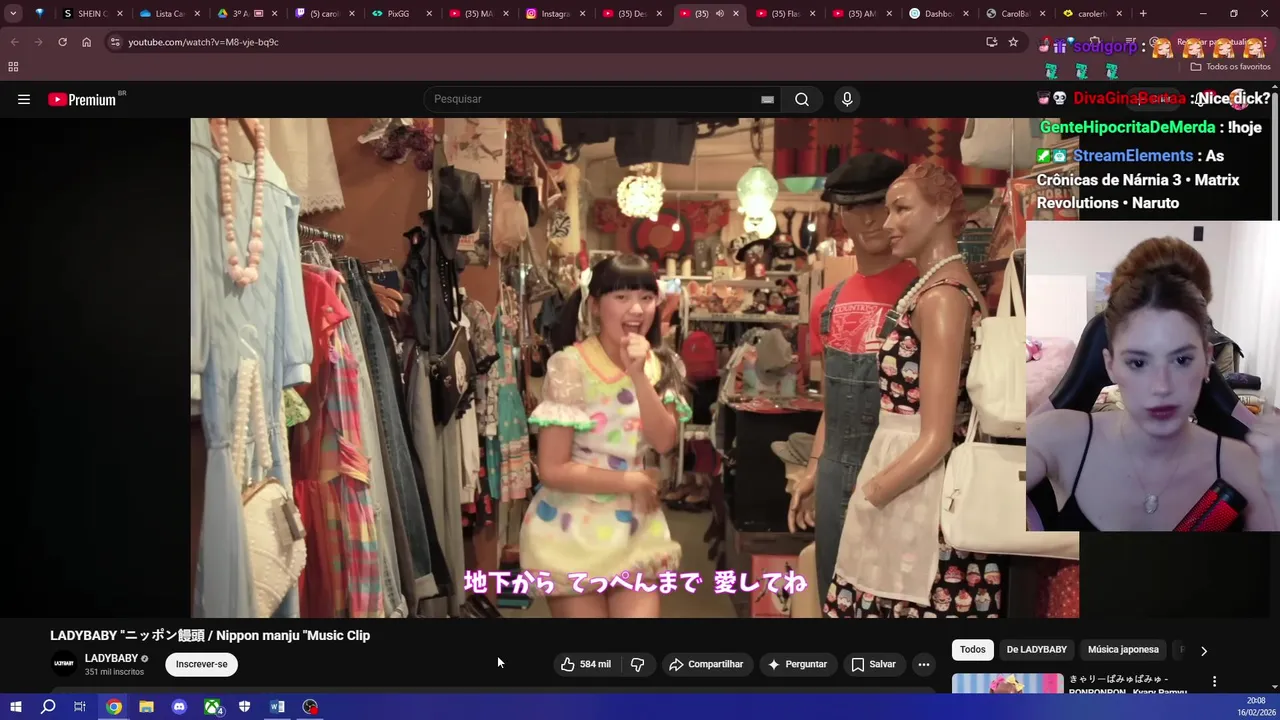The width and height of the screenshot is (1280, 720).
Task: Select the Música japonesa filter chip
Action: (x=1123, y=650)
